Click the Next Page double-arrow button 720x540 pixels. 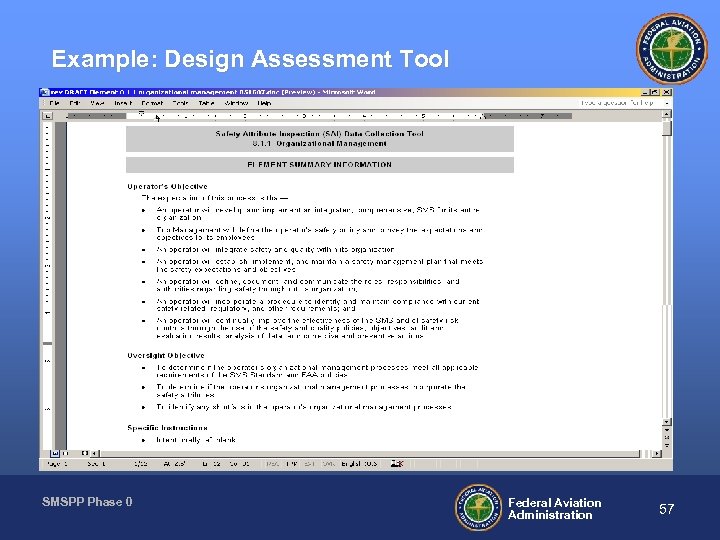[667, 445]
